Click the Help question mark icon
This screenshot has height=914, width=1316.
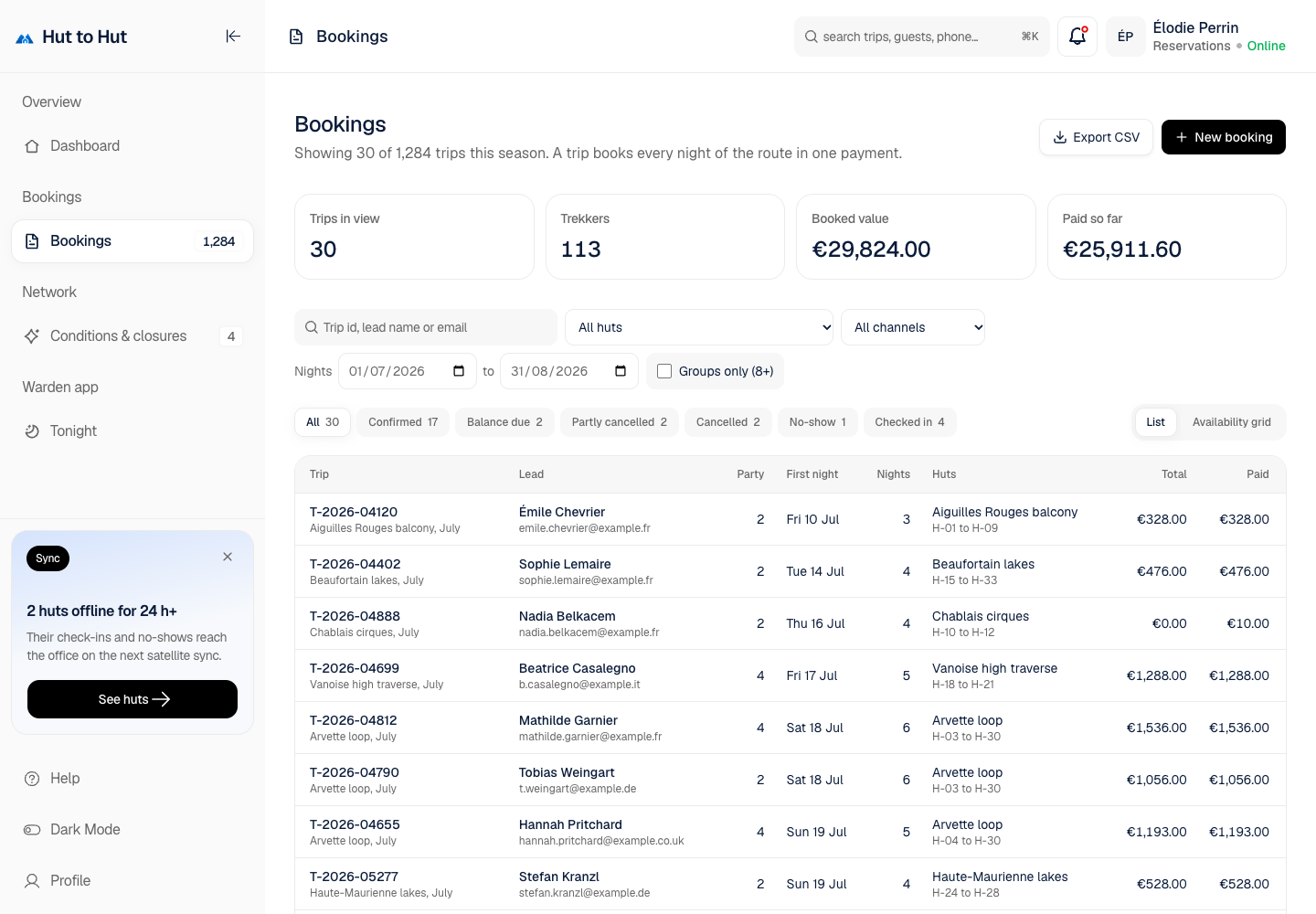32,779
